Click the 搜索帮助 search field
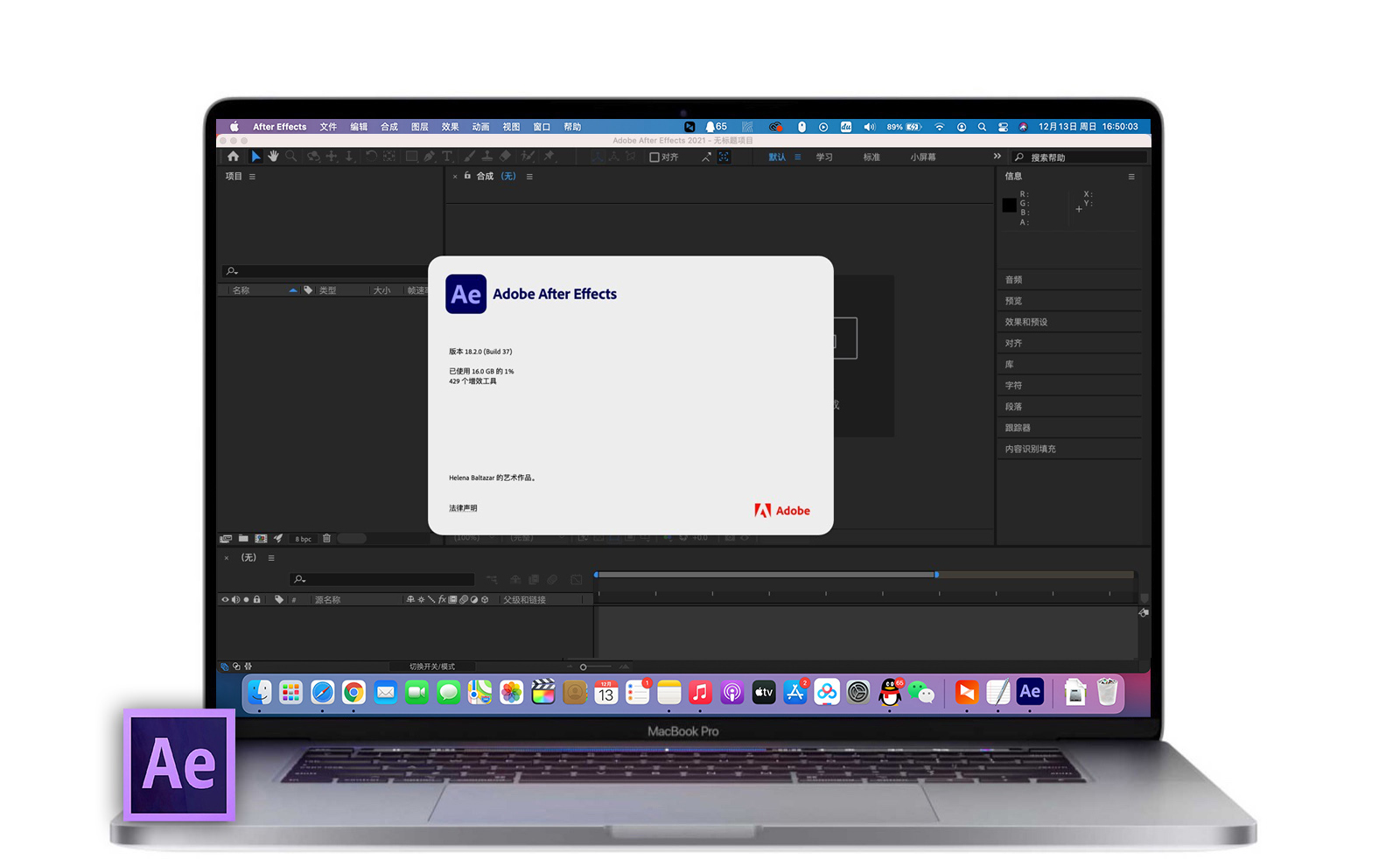 (x=1079, y=157)
